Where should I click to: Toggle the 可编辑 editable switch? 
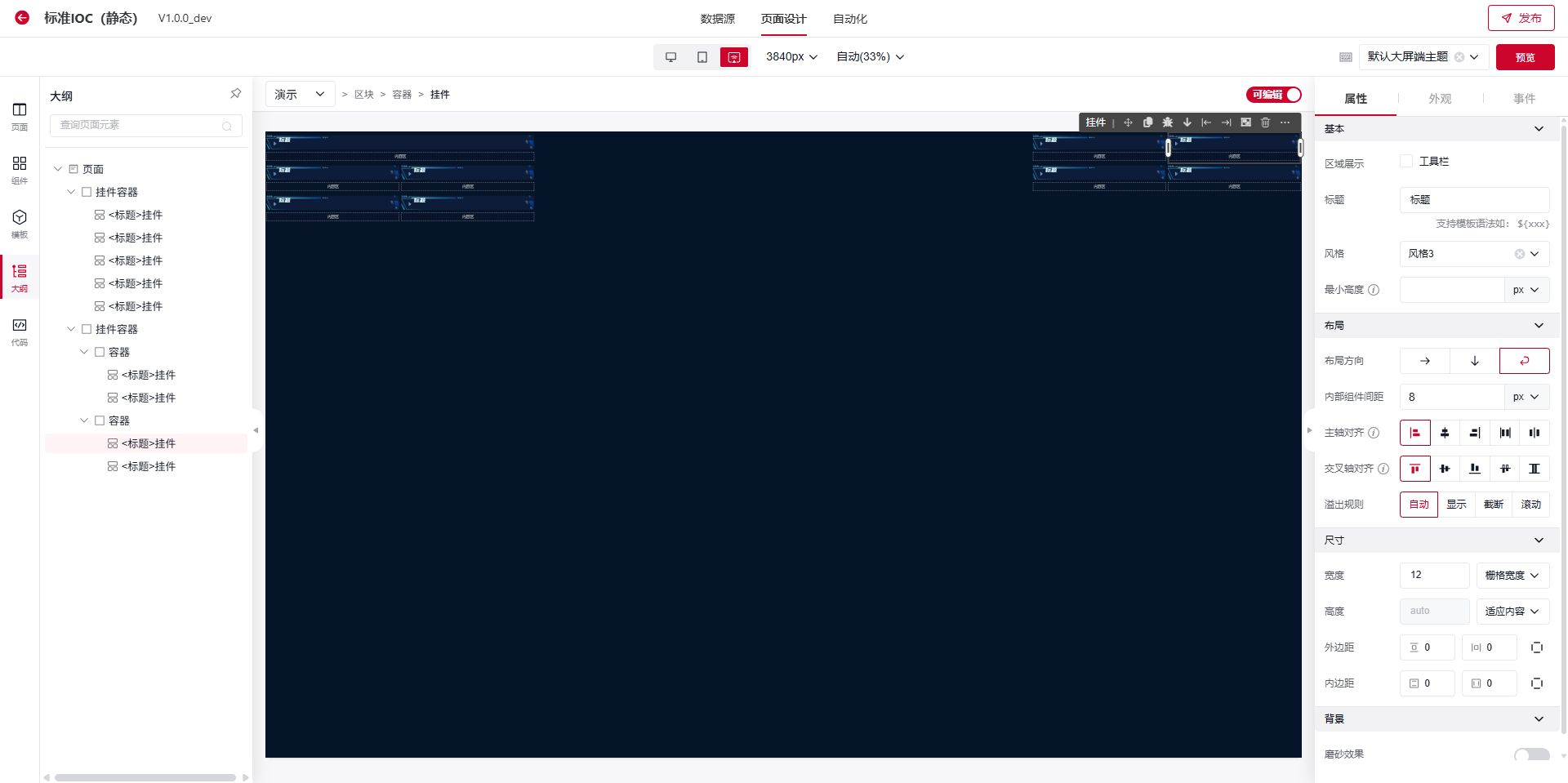coord(1274,95)
